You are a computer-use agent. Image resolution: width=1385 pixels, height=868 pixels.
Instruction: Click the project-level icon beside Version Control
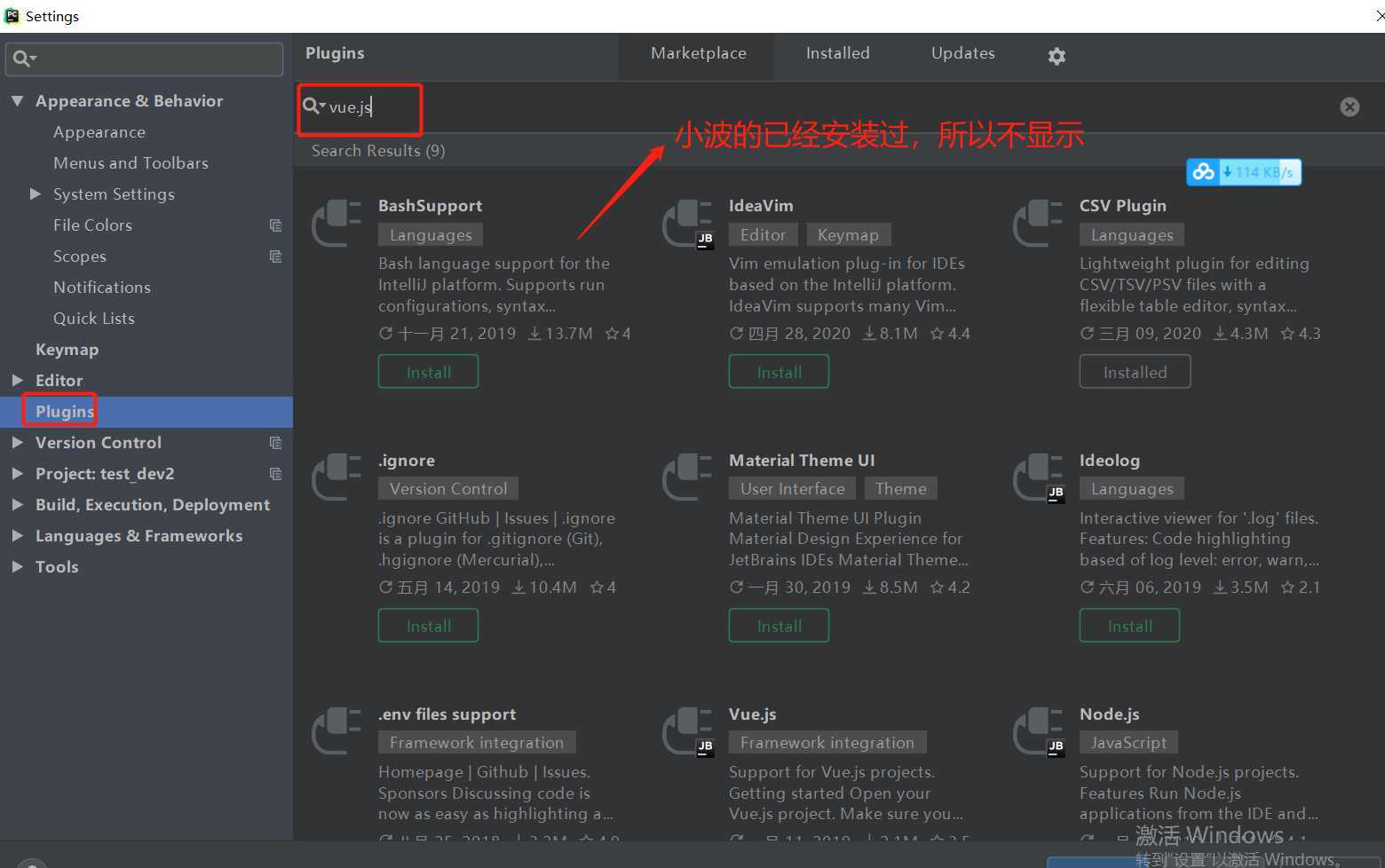point(276,443)
